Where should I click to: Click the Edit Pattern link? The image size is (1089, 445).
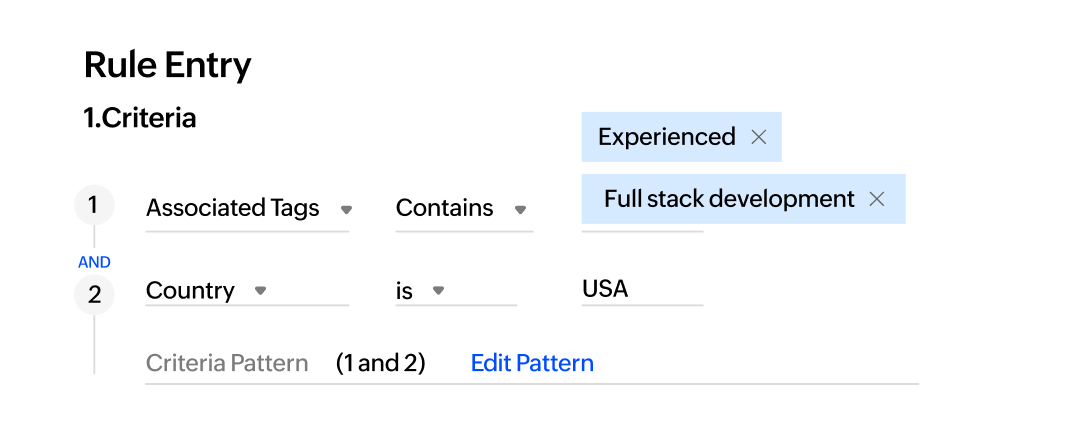(532, 363)
